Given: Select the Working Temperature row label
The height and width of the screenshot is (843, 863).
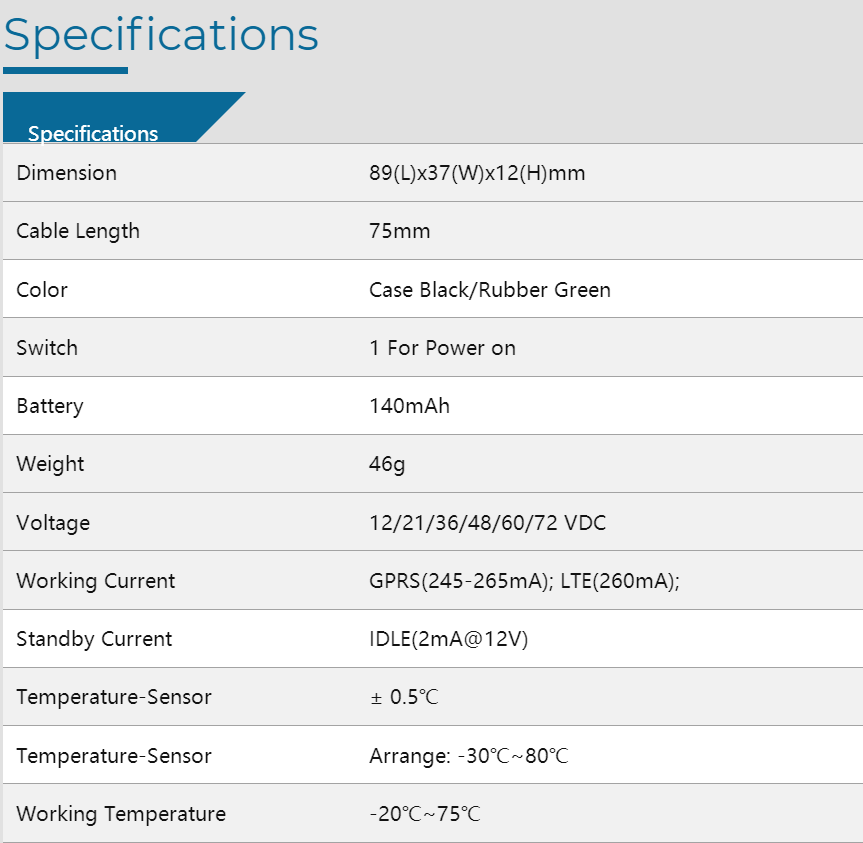Looking at the screenshot, I should coord(121,814).
